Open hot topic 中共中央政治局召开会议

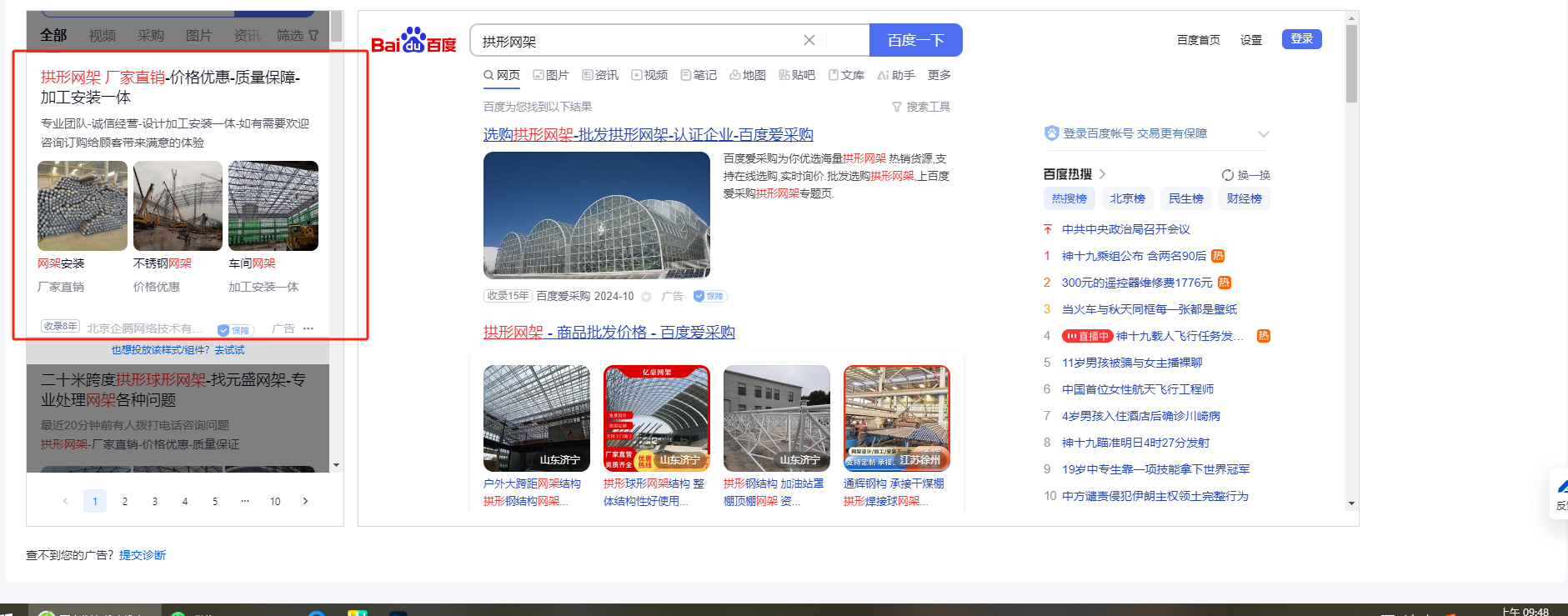point(1126,229)
